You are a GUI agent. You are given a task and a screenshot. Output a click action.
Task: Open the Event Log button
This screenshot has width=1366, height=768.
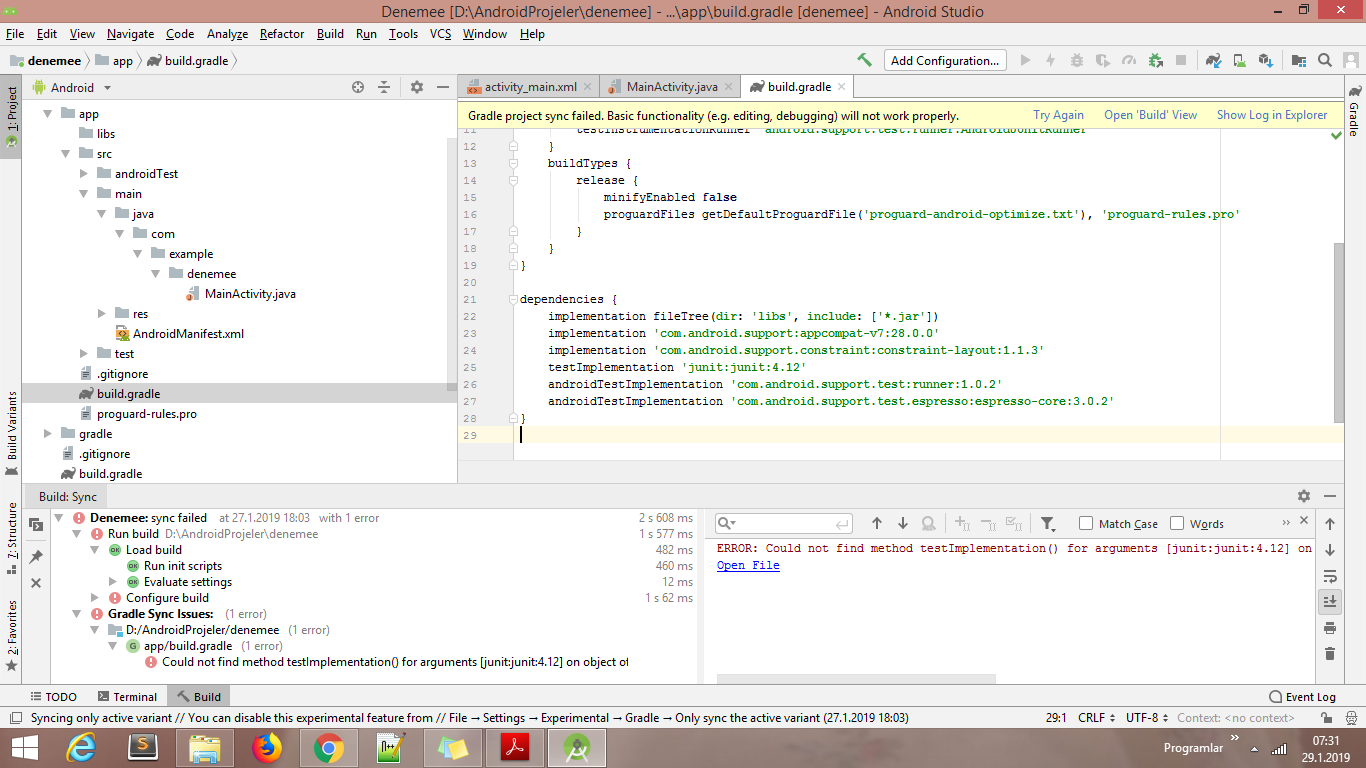click(x=1302, y=697)
